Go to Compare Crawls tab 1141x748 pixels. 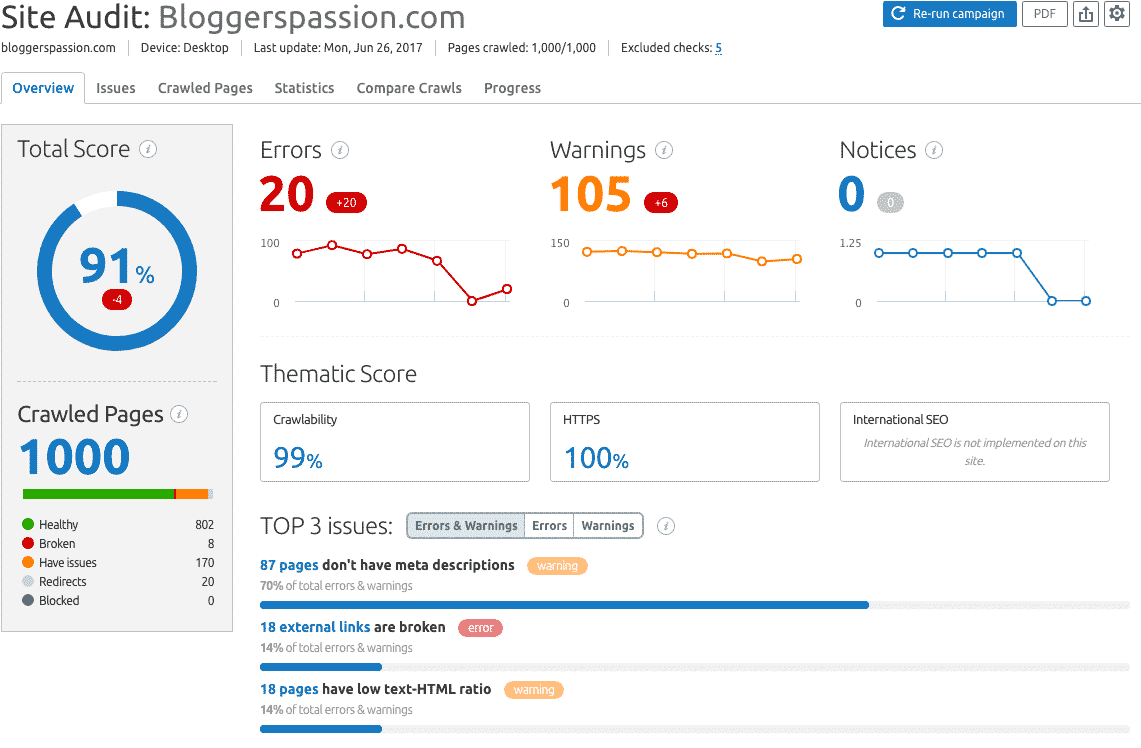[x=409, y=88]
